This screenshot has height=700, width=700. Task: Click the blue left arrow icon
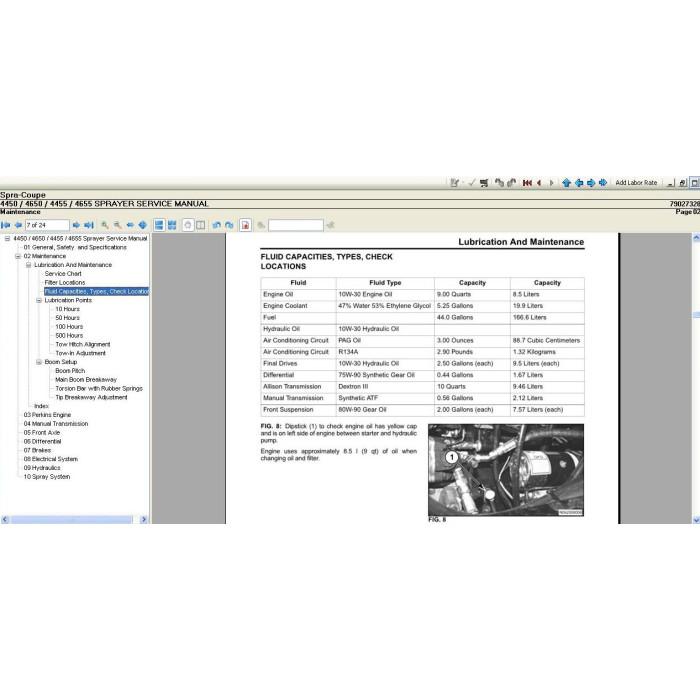tap(579, 183)
